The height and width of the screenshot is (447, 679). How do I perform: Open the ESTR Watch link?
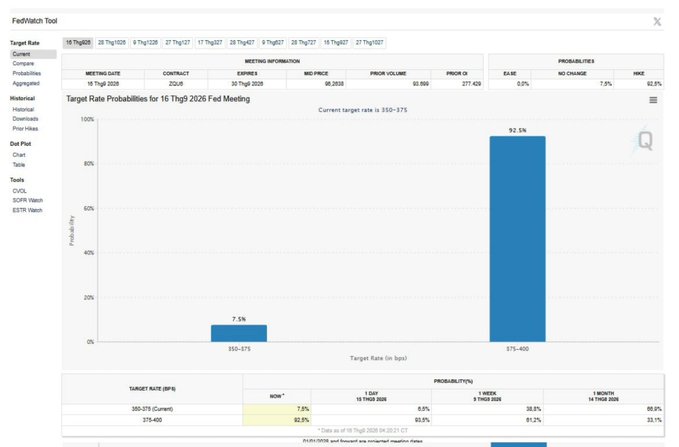click(x=27, y=210)
